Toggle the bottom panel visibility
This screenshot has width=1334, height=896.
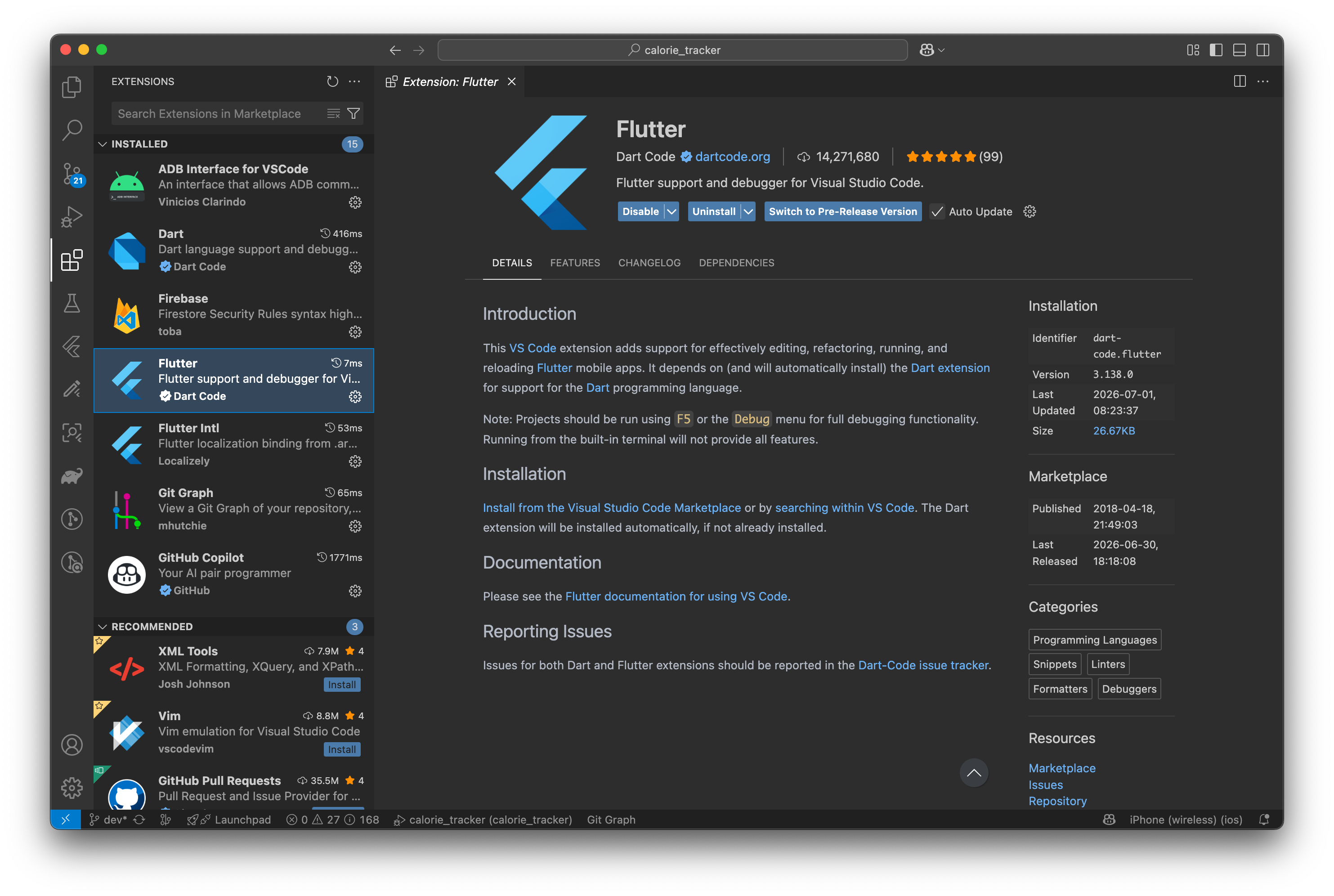pos(1240,50)
